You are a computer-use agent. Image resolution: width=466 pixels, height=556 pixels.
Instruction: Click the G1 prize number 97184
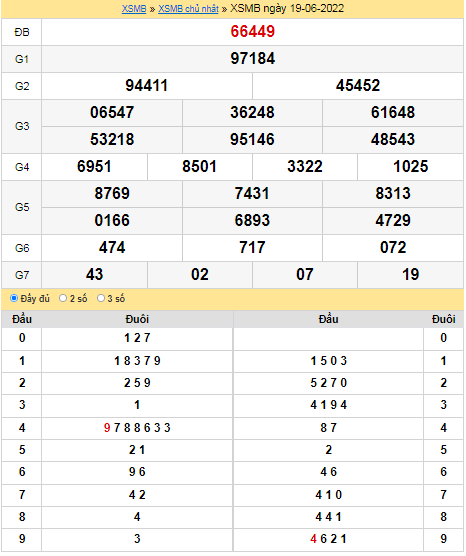click(253, 59)
